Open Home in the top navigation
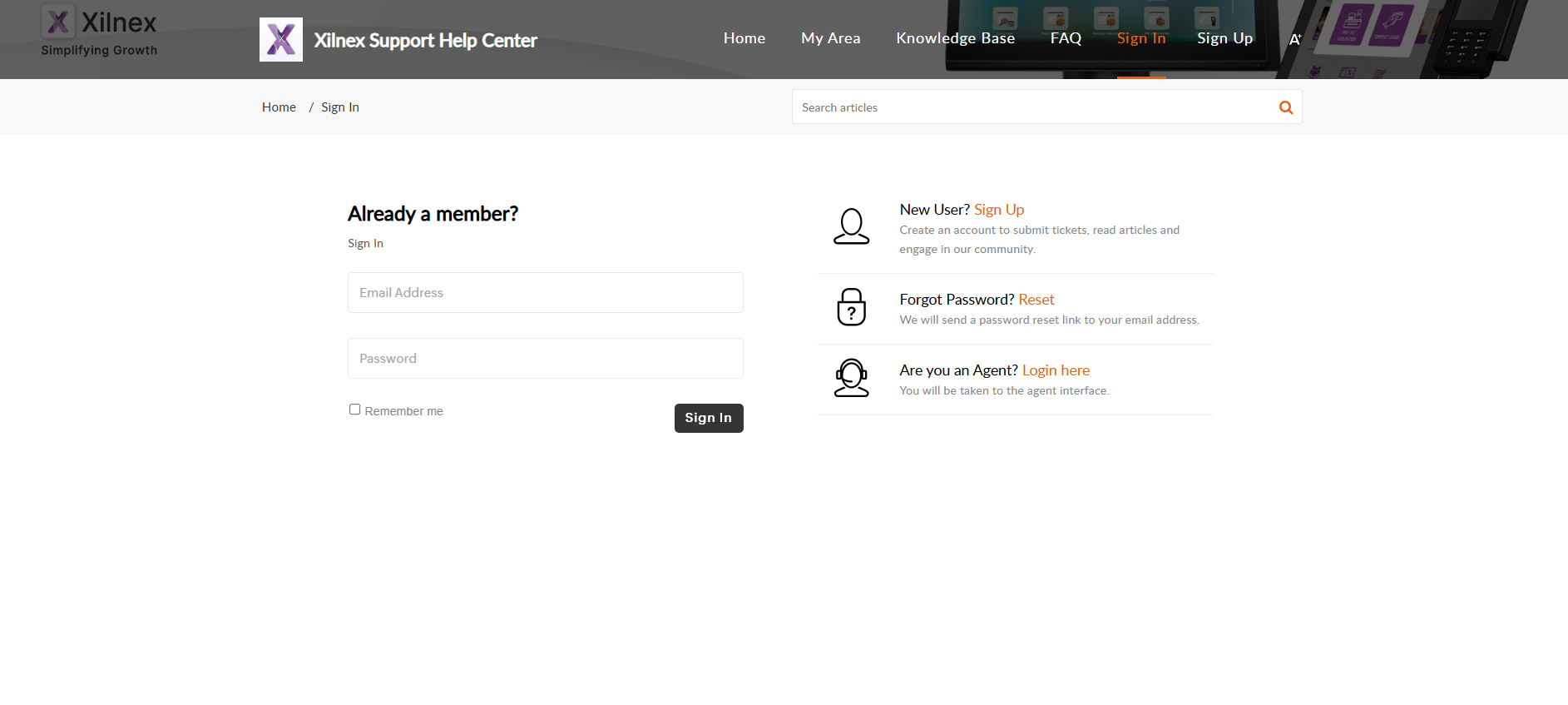Viewport: 1568px width, 705px height. (x=744, y=38)
